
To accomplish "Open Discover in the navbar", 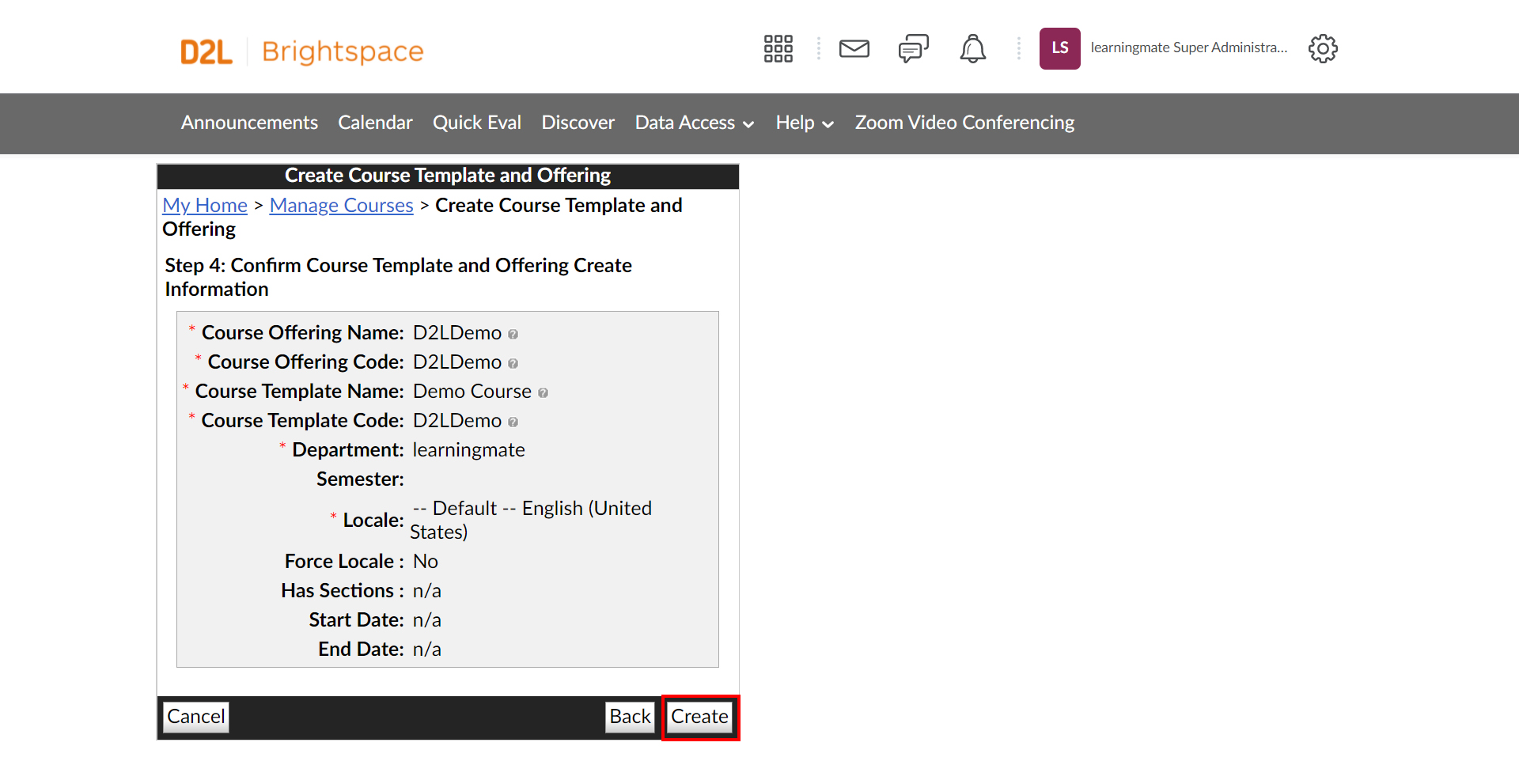I will pyautogui.click(x=578, y=123).
